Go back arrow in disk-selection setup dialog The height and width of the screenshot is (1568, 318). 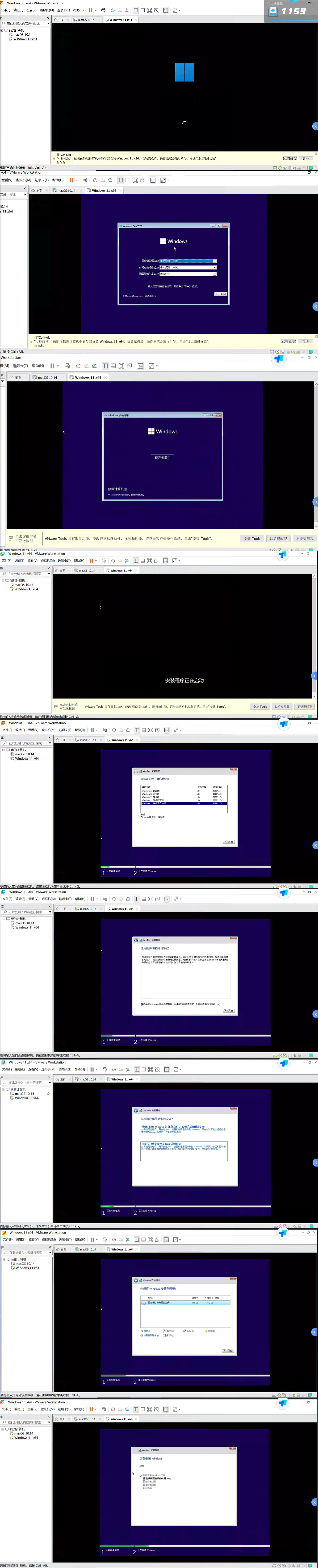pyautogui.click(x=136, y=1280)
